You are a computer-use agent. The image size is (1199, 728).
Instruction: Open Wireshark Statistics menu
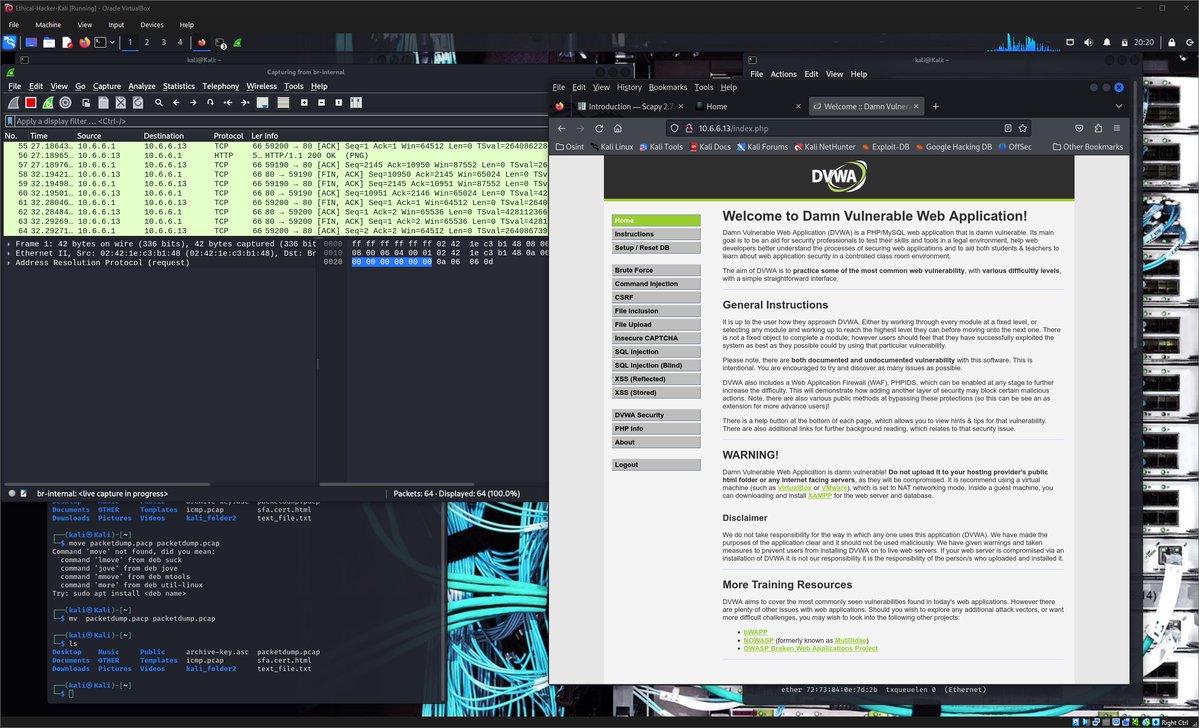coord(178,86)
